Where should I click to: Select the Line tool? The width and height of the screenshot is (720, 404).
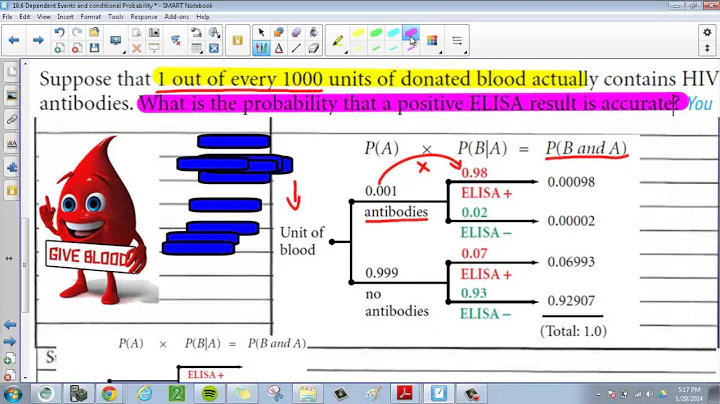(296, 48)
